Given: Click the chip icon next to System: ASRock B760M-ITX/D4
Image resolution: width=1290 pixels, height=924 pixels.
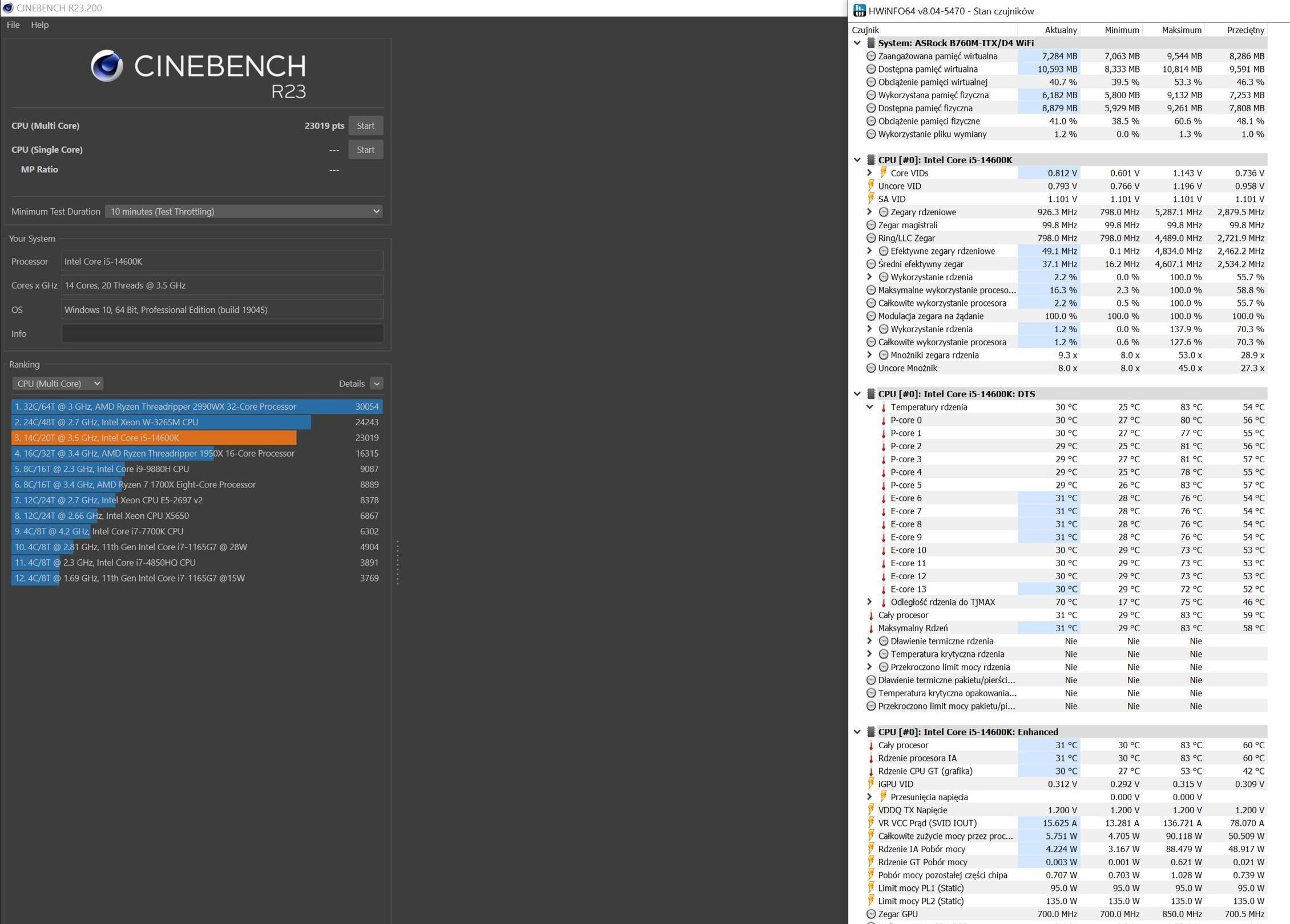Looking at the screenshot, I should pyautogui.click(x=871, y=43).
